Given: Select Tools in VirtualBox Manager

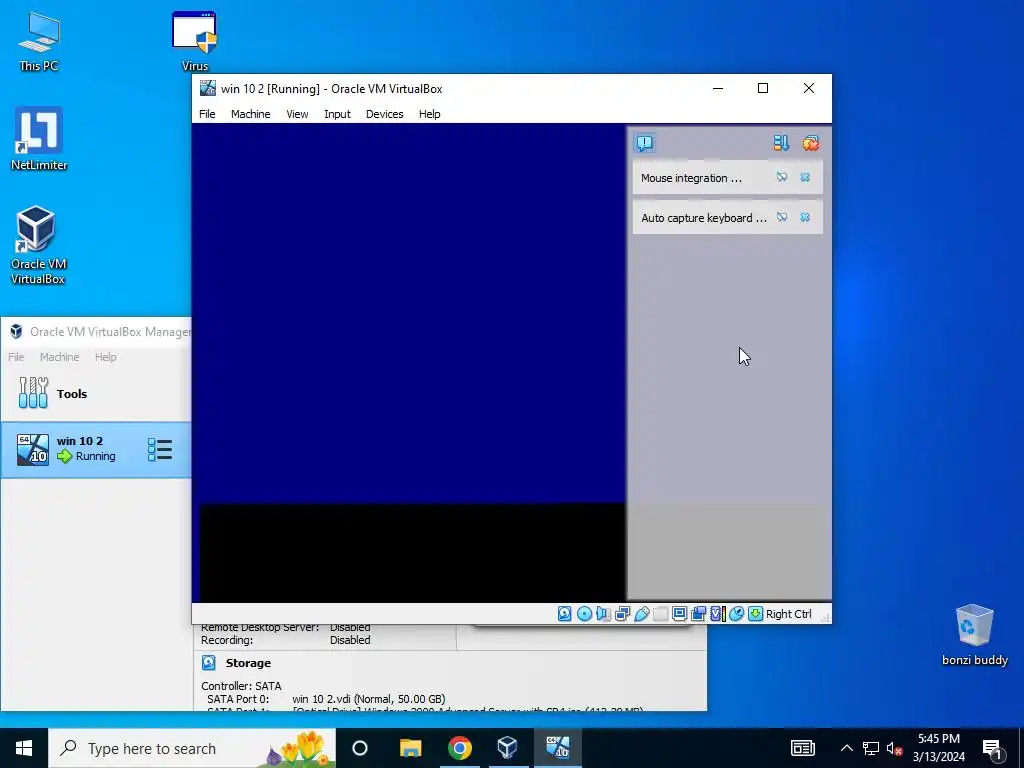Looking at the screenshot, I should (96, 393).
